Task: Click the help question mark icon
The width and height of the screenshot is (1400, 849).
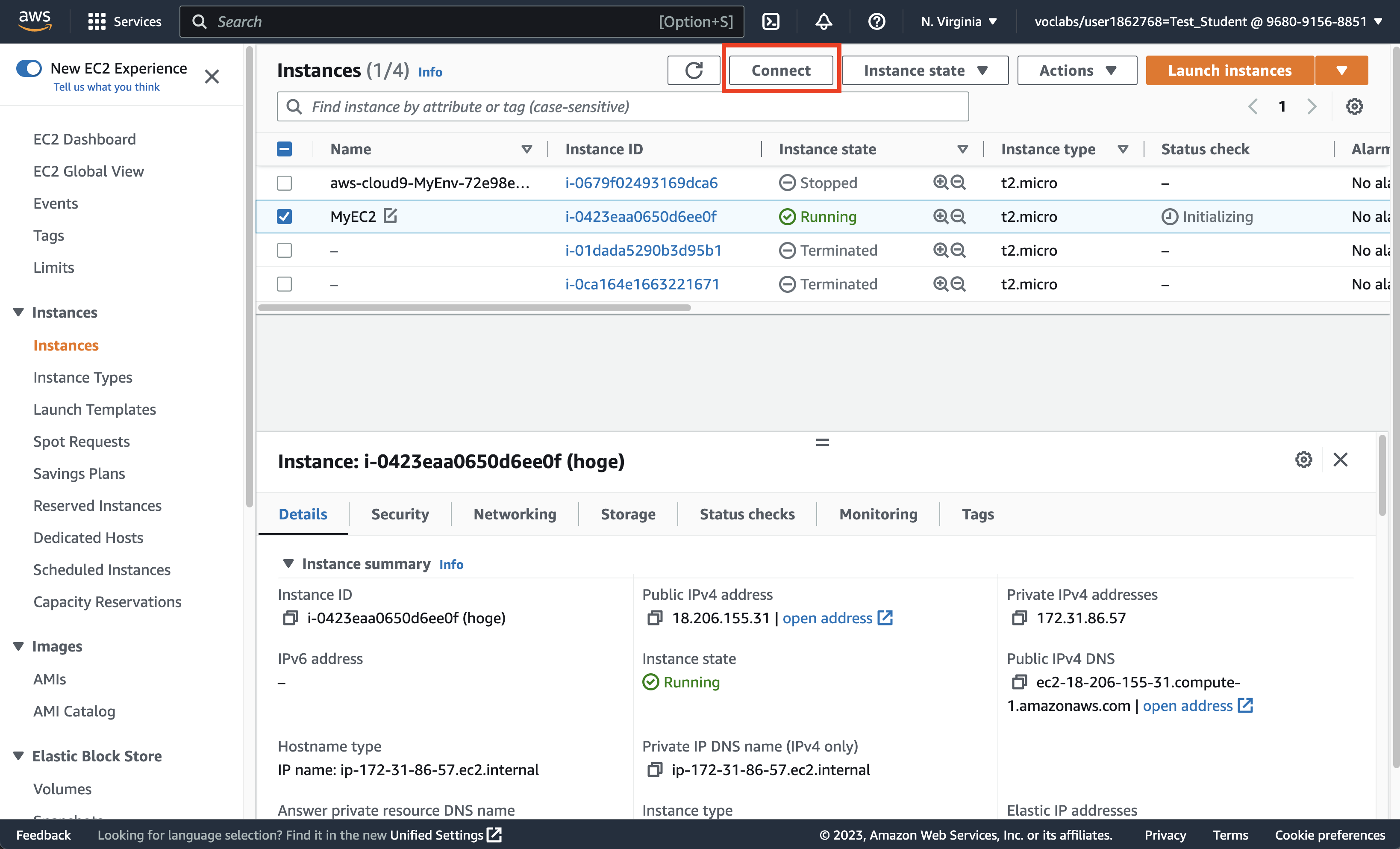Action: [876, 22]
